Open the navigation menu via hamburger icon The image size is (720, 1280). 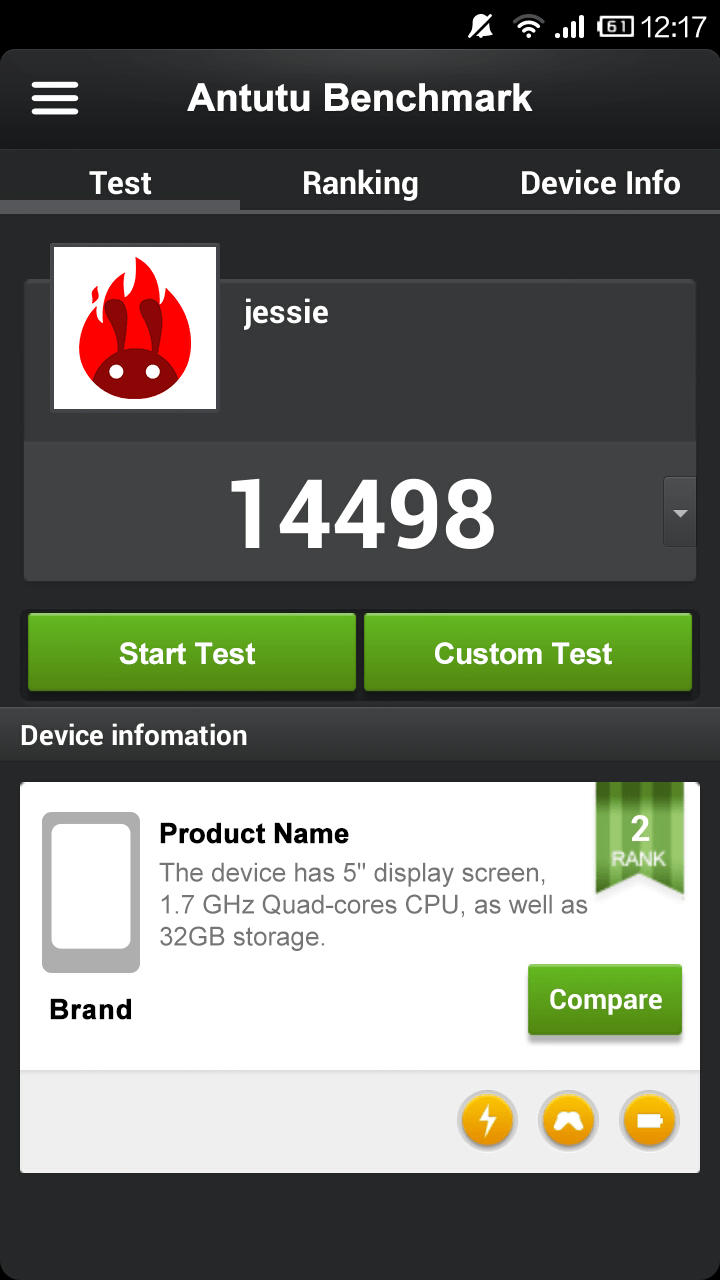[x=55, y=98]
